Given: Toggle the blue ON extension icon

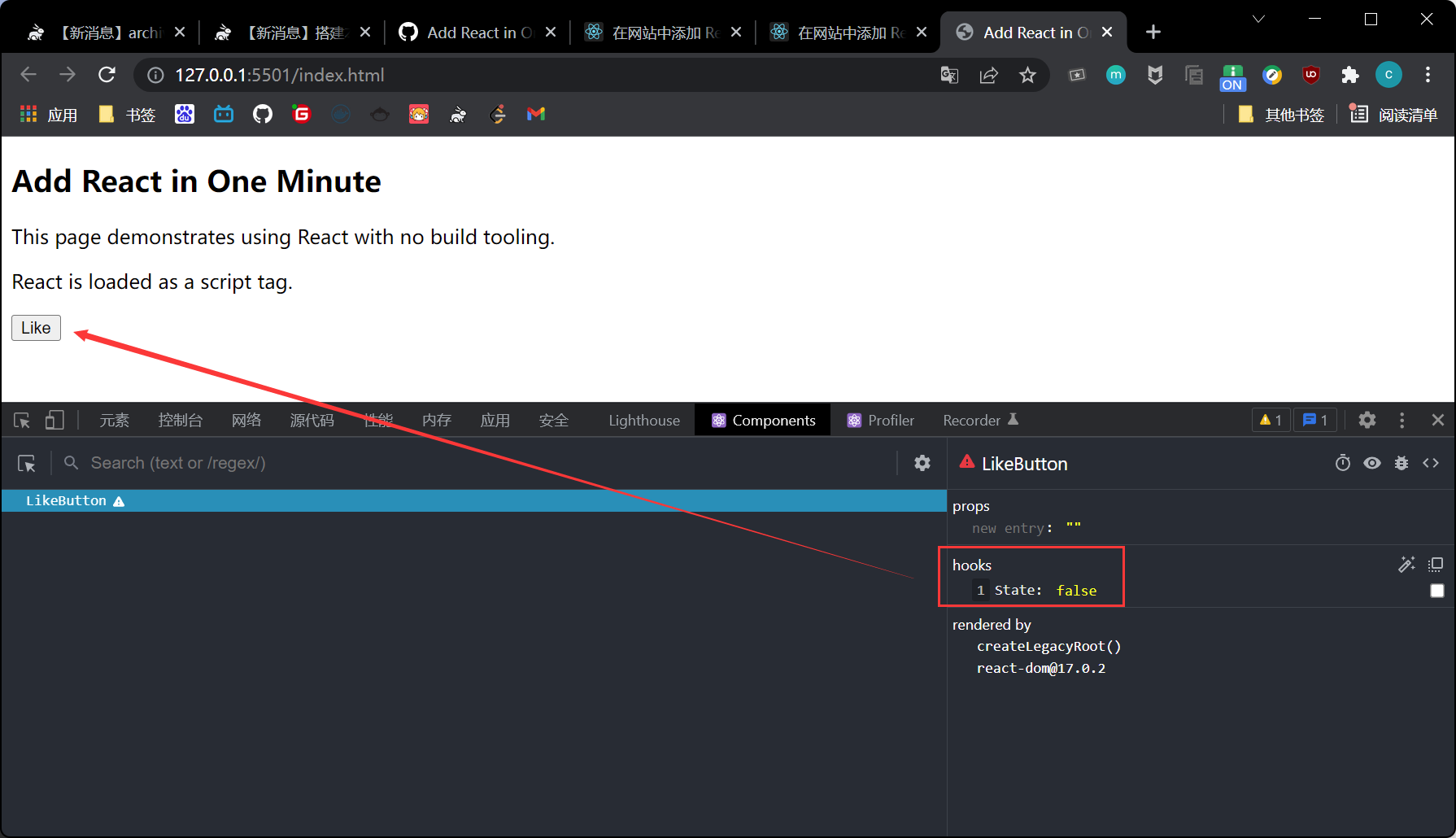Looking at the screenshot, I should 1232,76.
